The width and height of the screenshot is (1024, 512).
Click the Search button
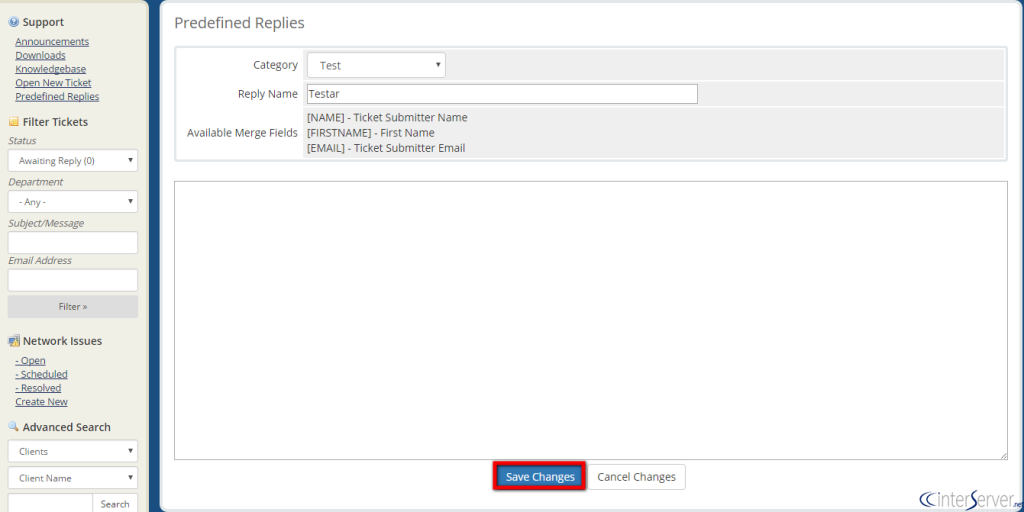pos(115,504)
